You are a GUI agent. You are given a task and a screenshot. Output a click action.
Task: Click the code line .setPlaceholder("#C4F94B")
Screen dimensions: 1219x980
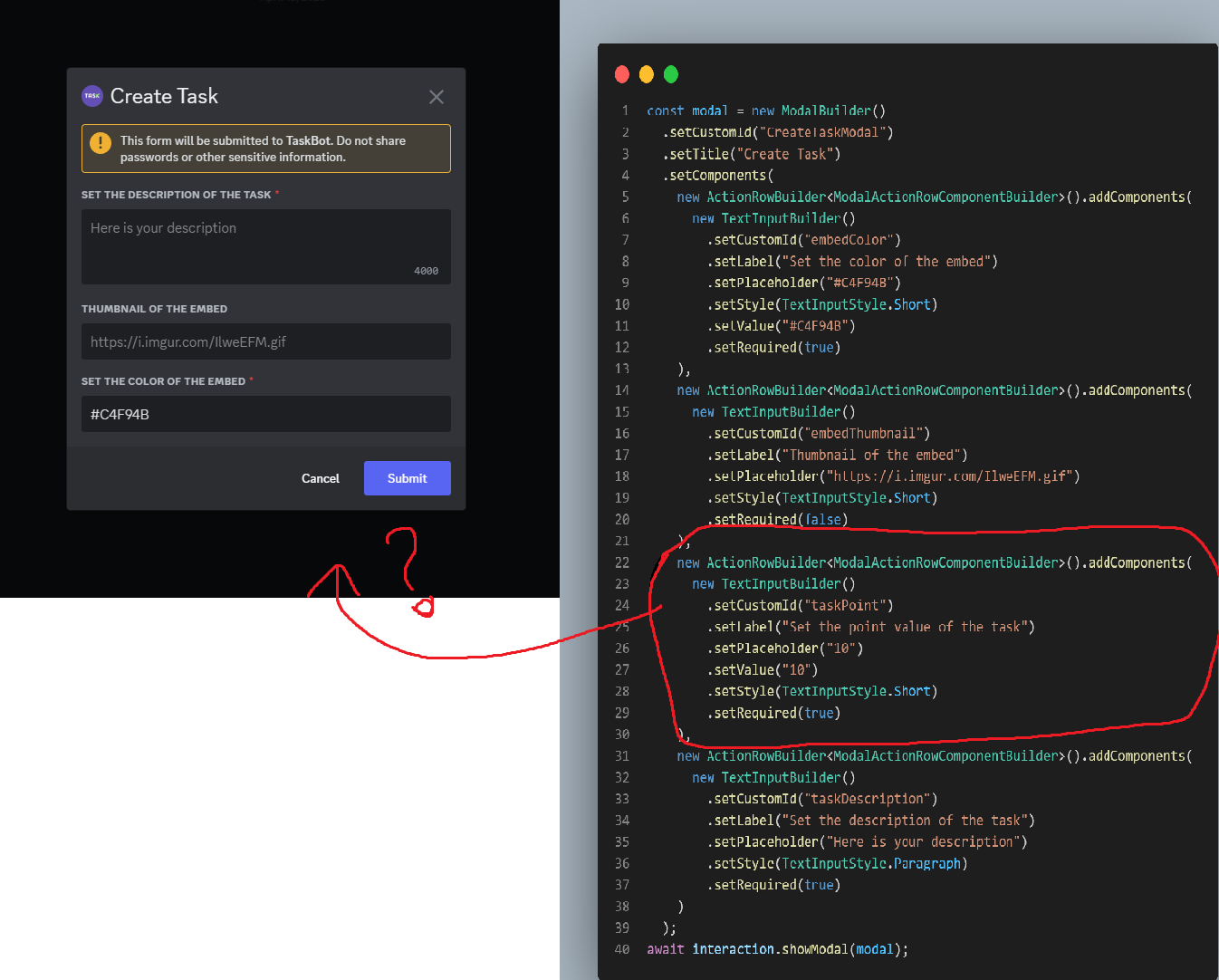coord(804,283)
